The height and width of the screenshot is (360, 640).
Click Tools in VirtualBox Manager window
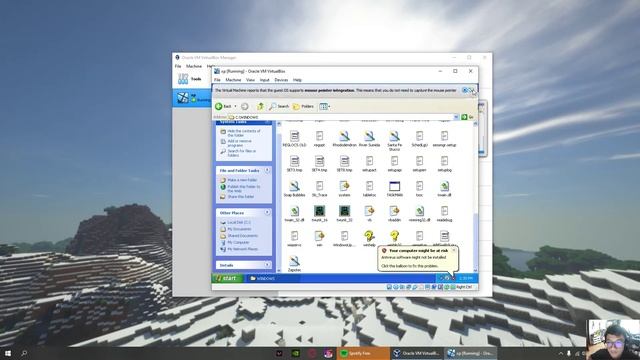pyautogui.click(x=191, y=79)
